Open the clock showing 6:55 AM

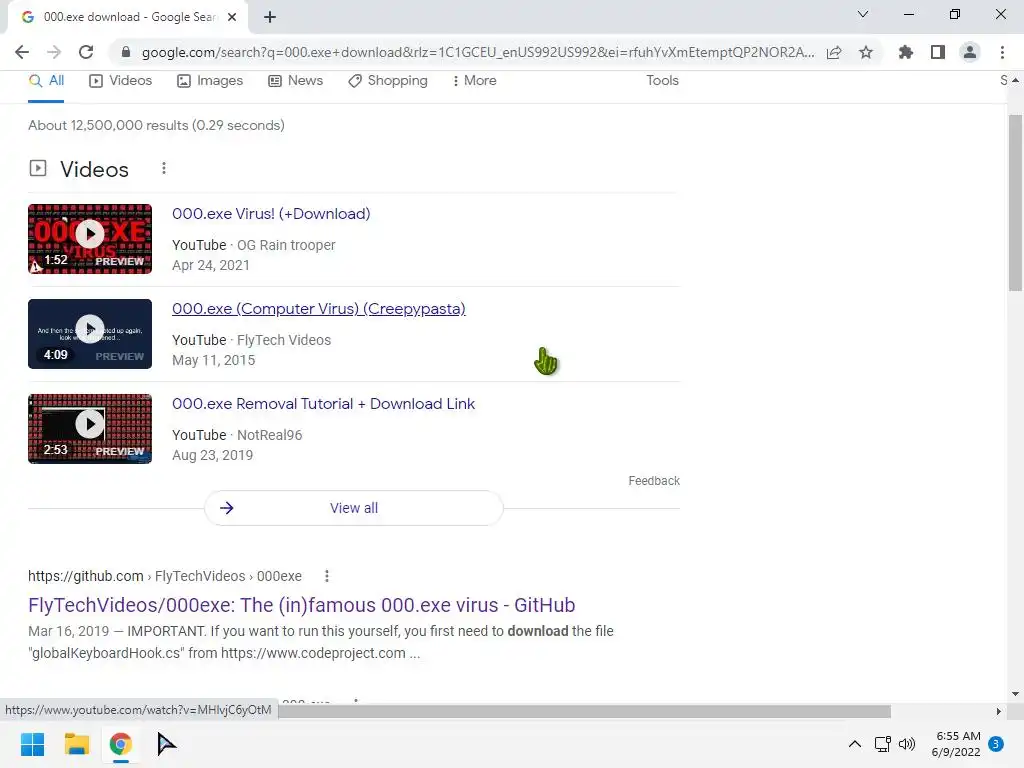point(956,744)
